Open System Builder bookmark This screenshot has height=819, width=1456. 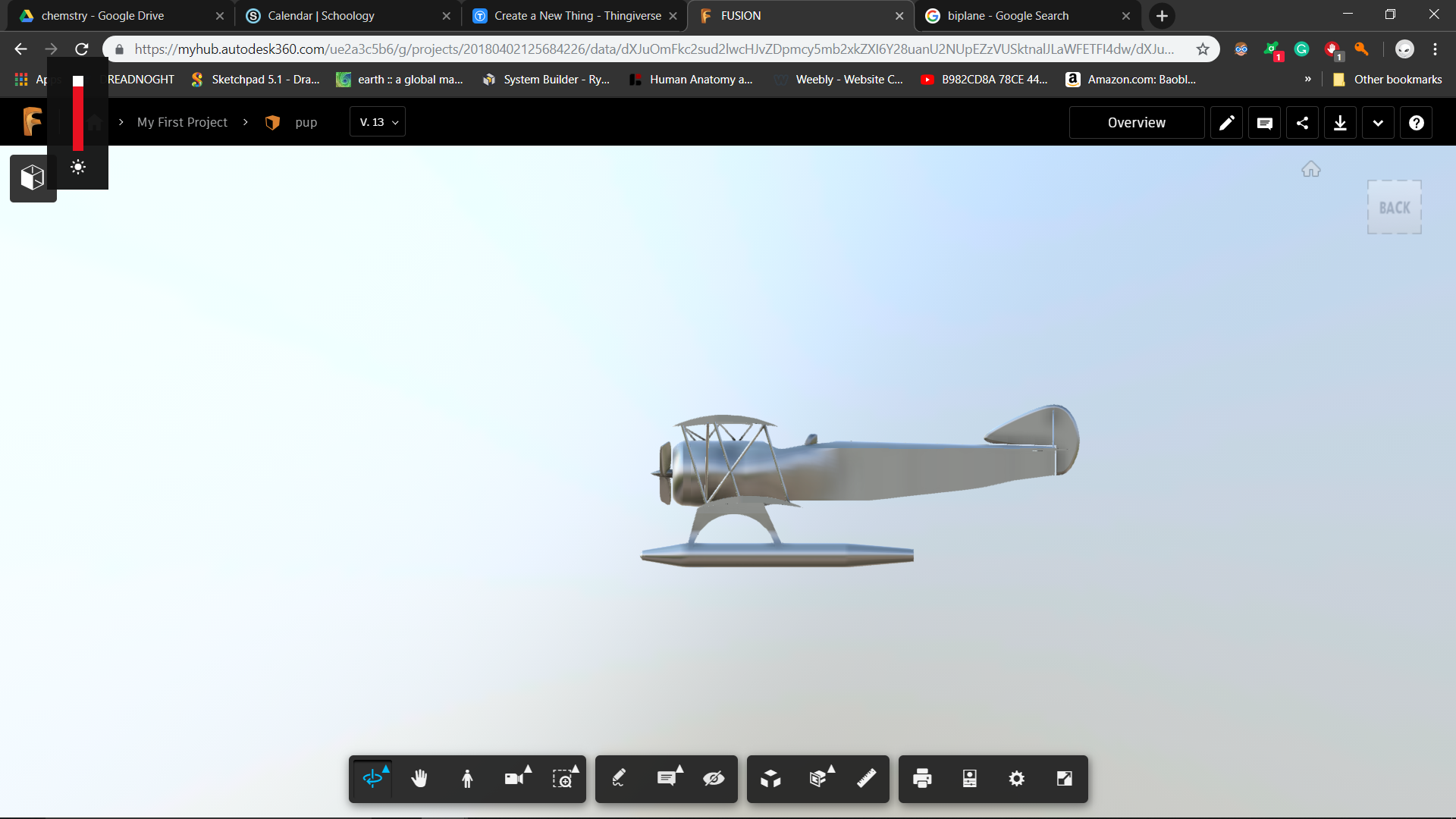point(546,80)
